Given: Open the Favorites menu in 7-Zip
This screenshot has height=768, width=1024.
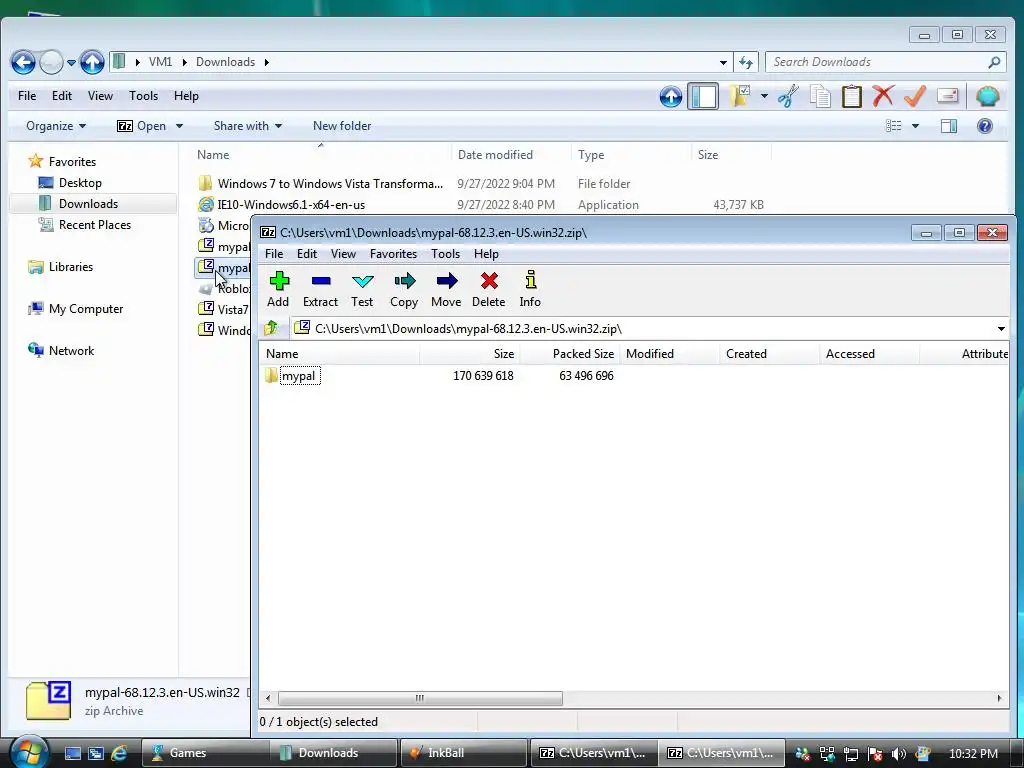Looking at the screenshot, I should pos(393,253).
